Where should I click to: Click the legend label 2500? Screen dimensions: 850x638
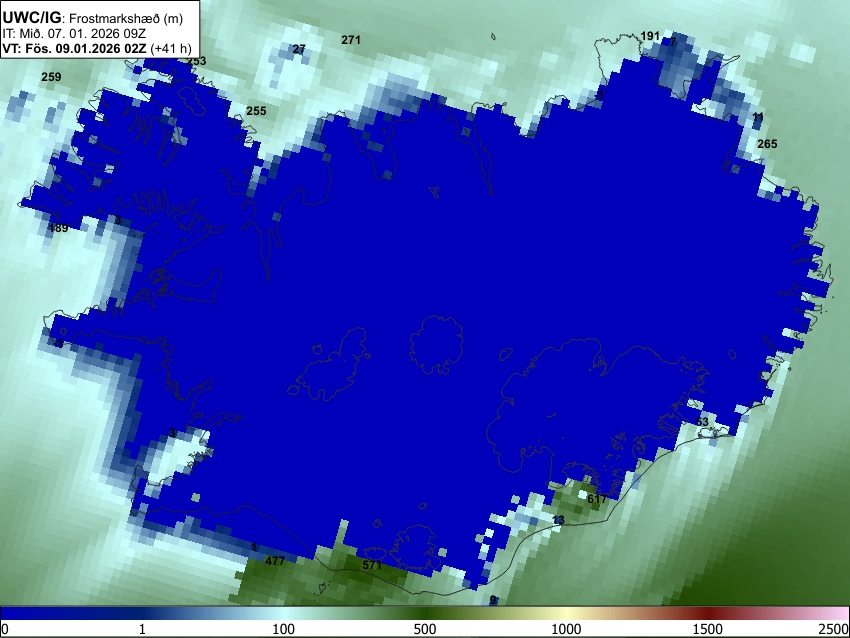click(x=834, y=629)
